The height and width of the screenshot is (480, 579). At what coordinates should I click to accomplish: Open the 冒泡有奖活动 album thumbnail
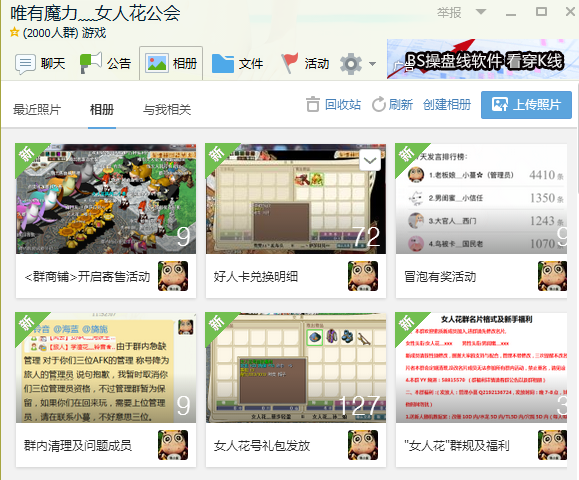pos(481,199)
